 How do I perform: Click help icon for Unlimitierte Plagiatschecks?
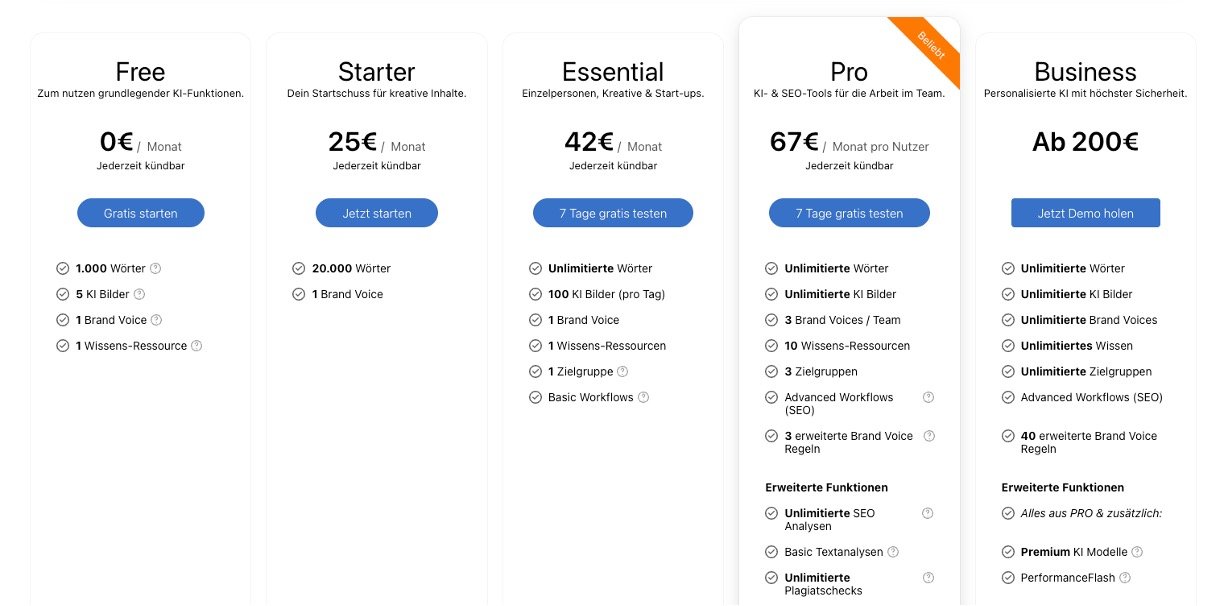(928, 578)
